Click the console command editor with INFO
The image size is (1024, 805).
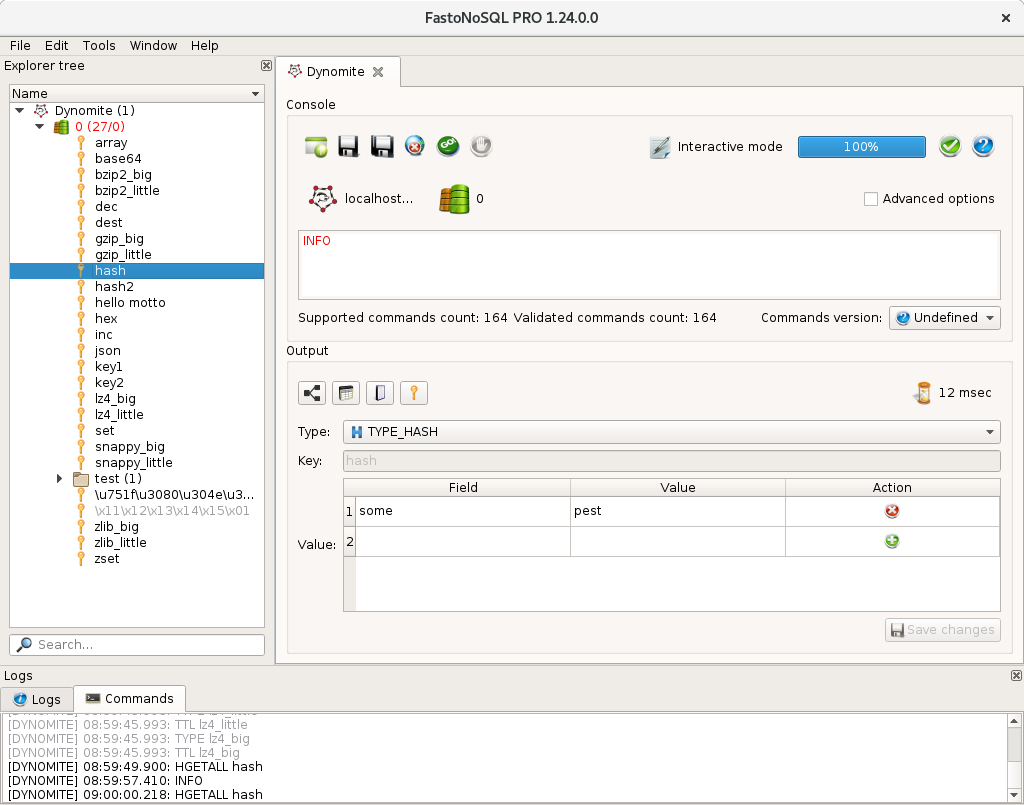(x=649, y=265)
